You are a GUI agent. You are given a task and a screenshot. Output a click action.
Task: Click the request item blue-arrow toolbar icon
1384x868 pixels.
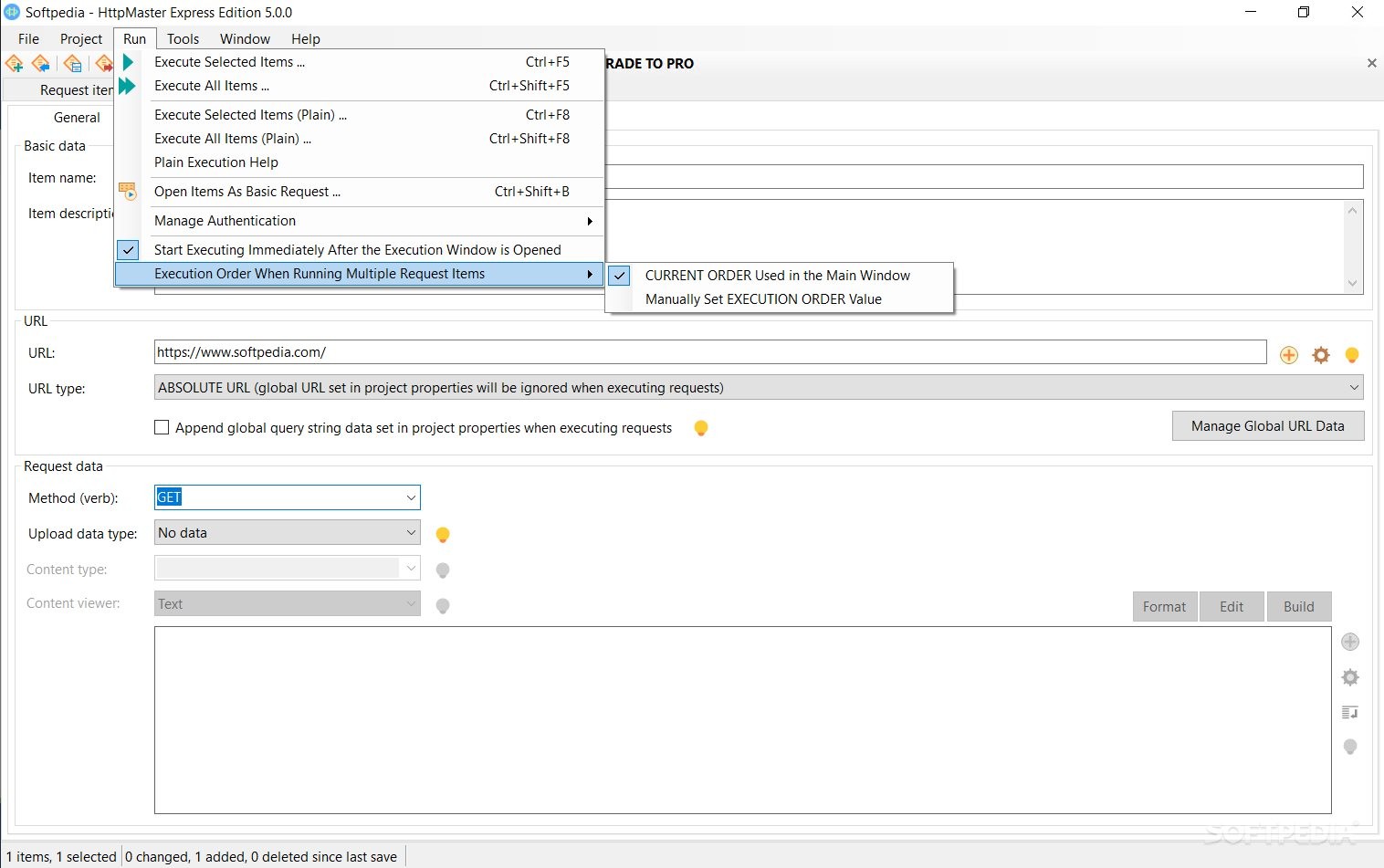coord(41,64)
